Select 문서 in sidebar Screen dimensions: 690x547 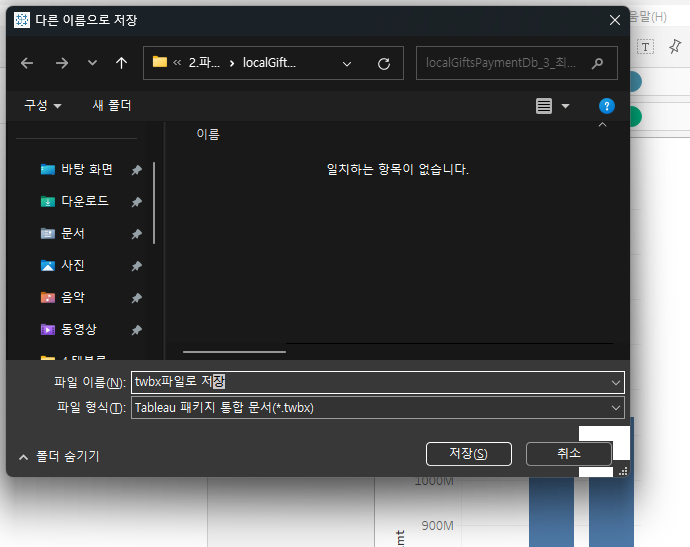(62, 233)
